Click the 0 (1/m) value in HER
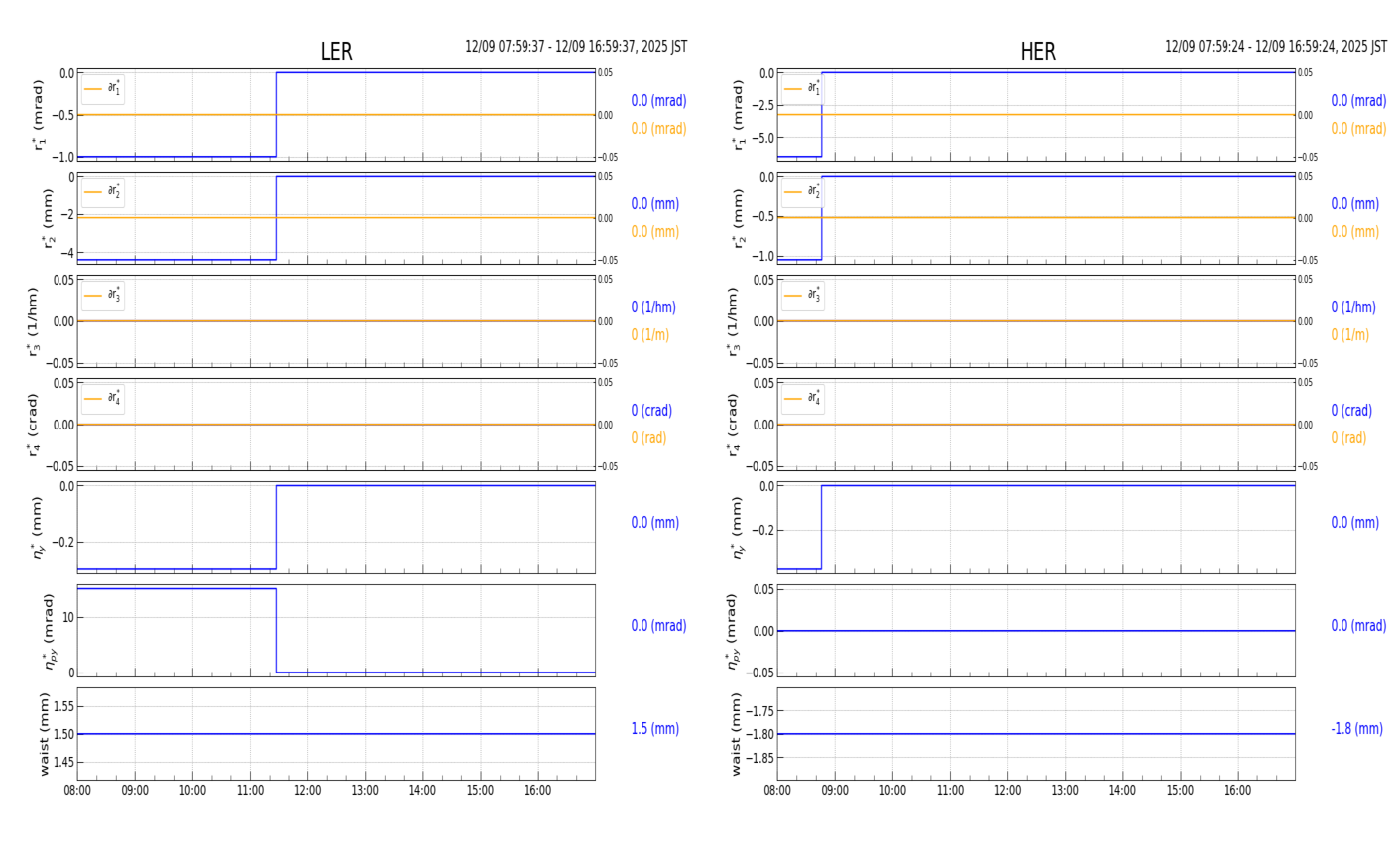Image resolution: width=1400 pixels, height=857 pixels. click(x=1350, y=335)
